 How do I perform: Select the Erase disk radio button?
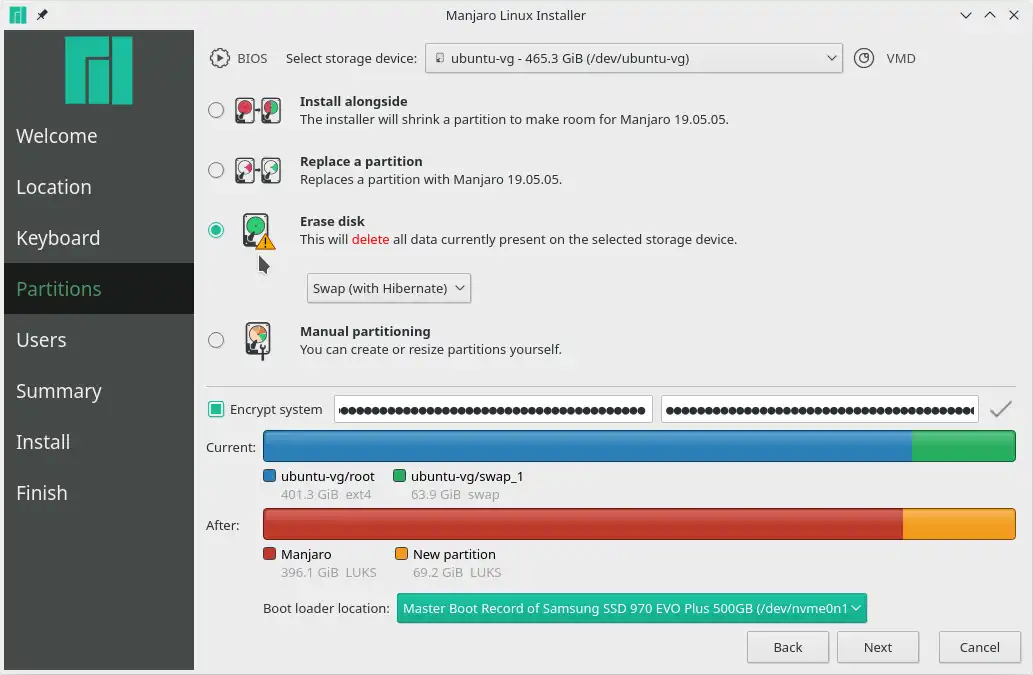(216, 230)
